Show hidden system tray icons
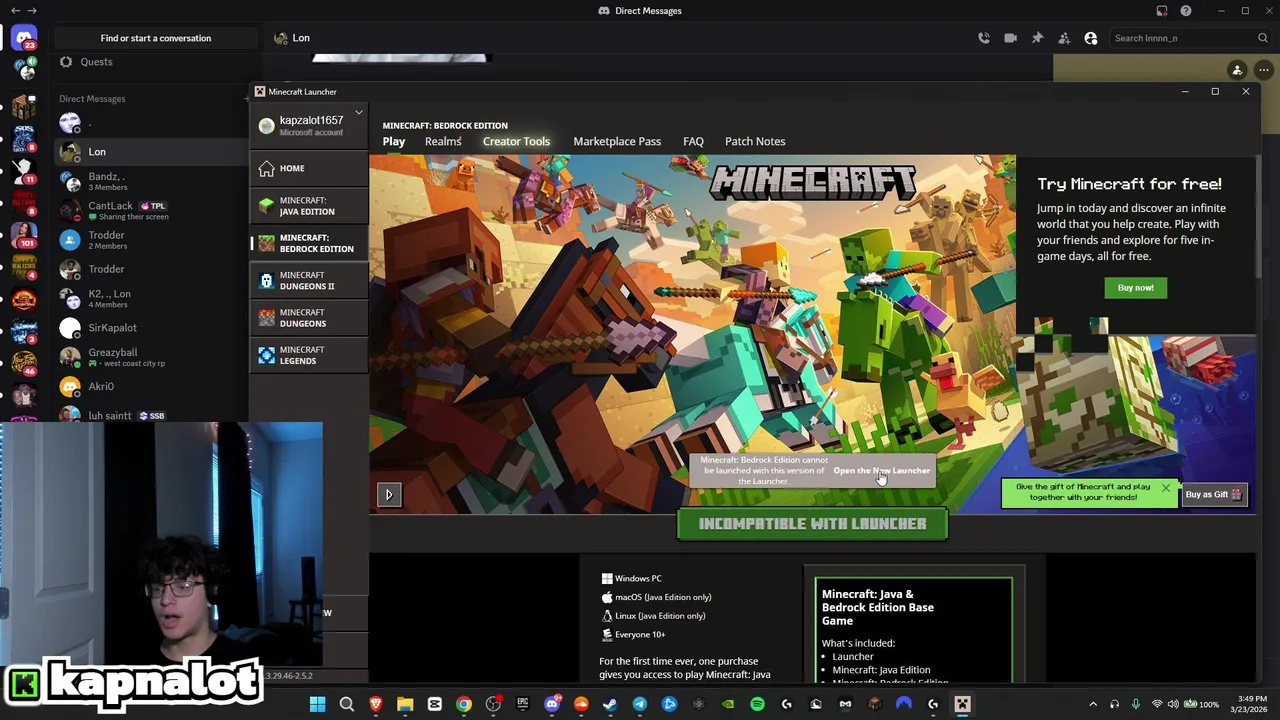Viewport: 1280px width, 720px height. coord(1093,704)
